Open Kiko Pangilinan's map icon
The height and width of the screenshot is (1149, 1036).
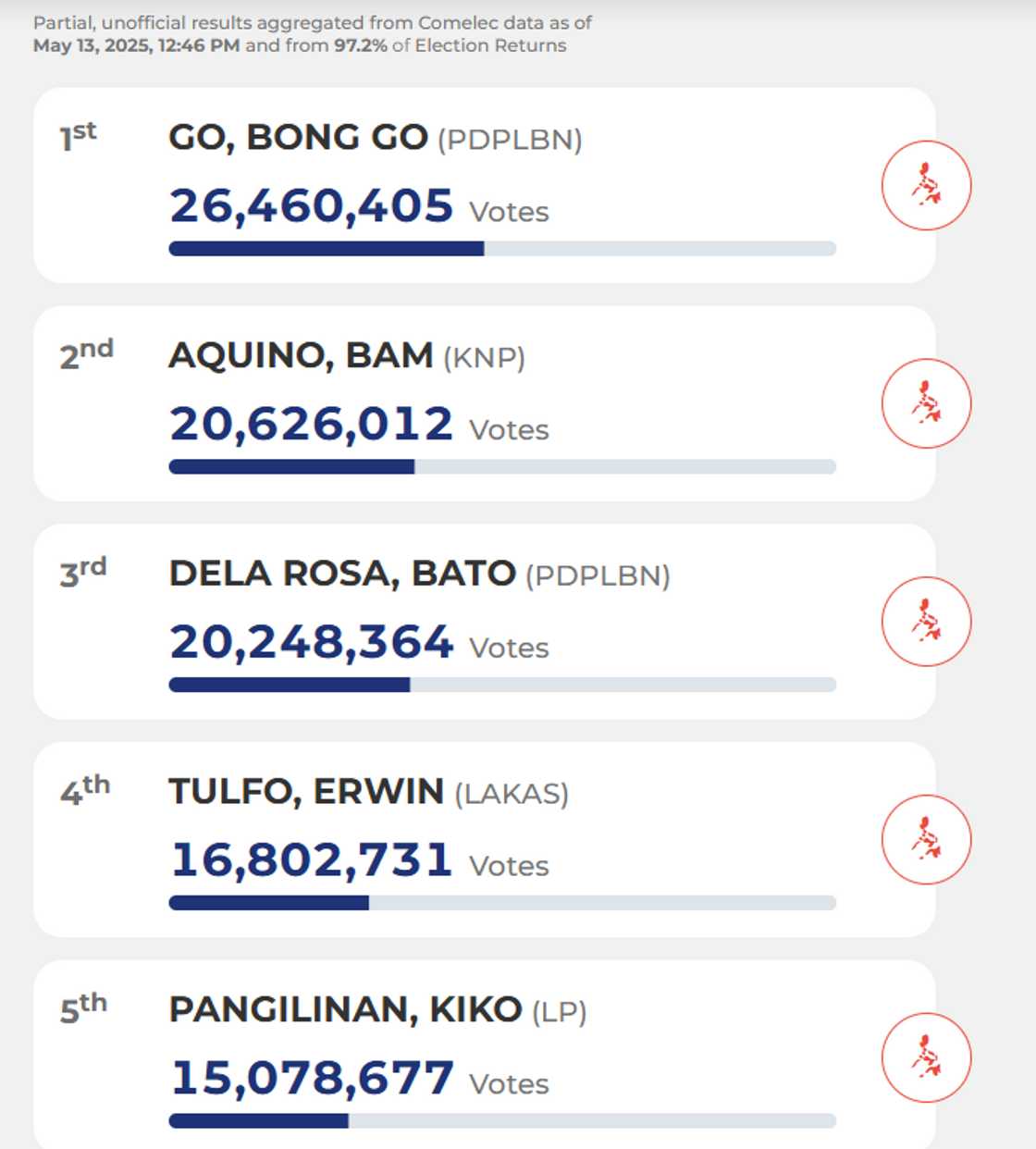pos(926,1057)
